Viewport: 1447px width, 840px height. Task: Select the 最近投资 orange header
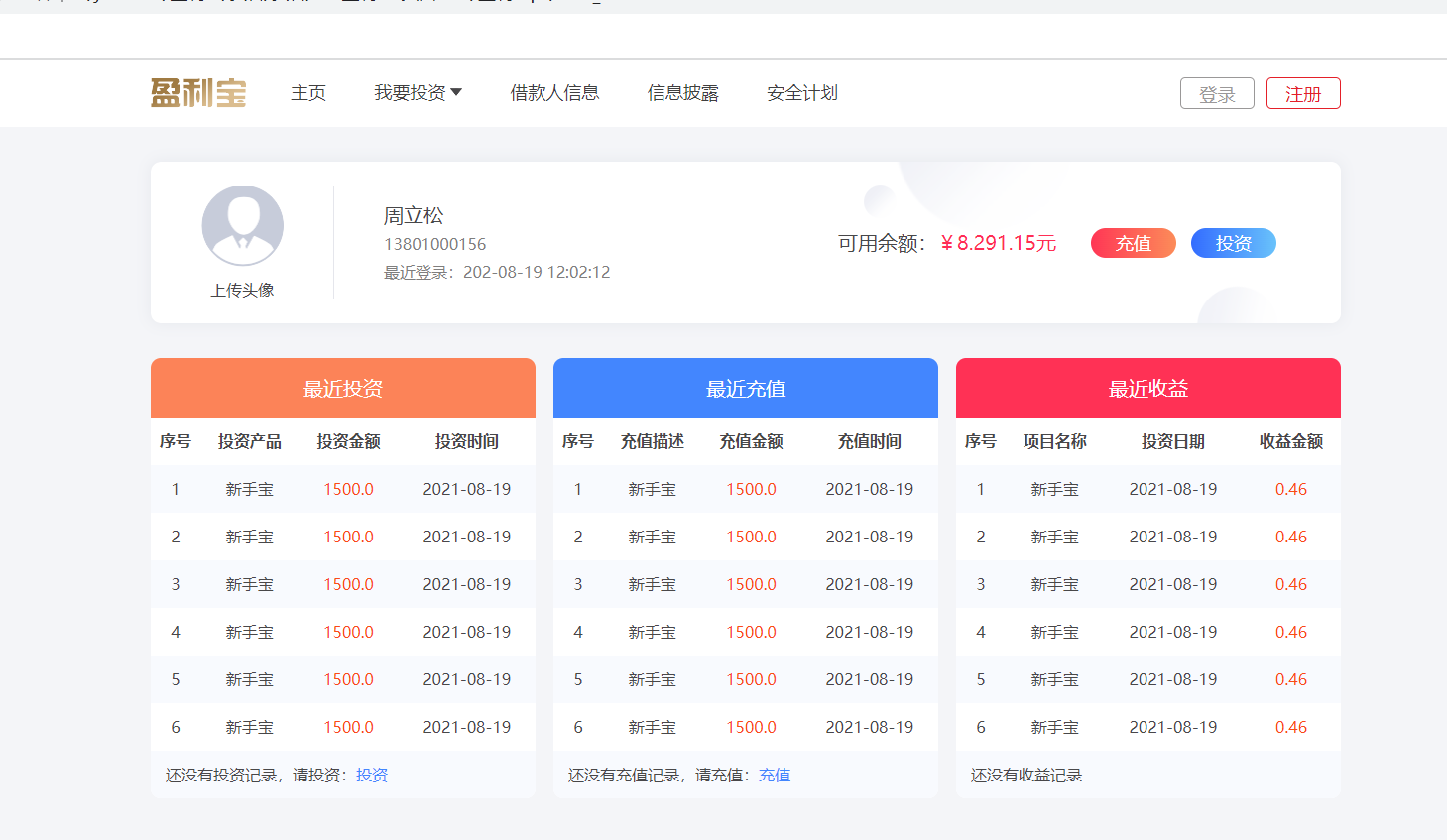tap(343, 388)
